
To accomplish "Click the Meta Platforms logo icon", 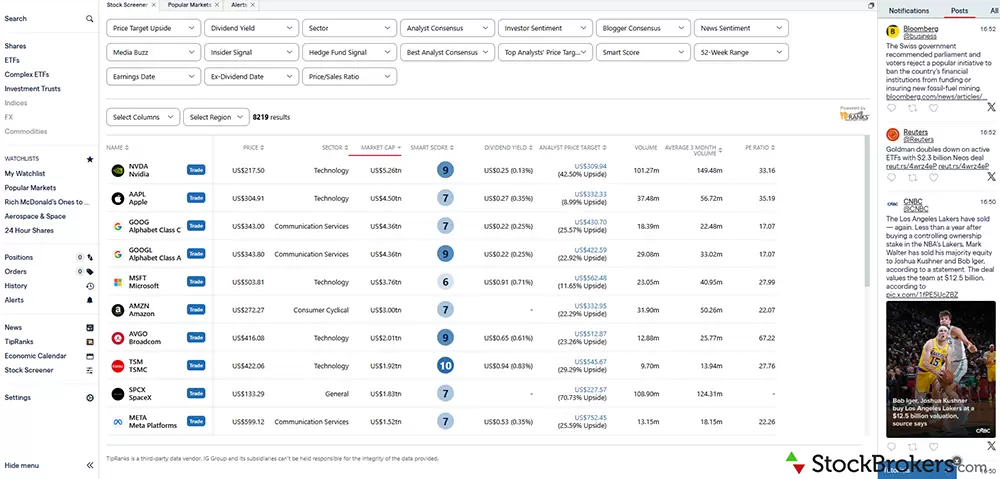I will tap(117, 422).
